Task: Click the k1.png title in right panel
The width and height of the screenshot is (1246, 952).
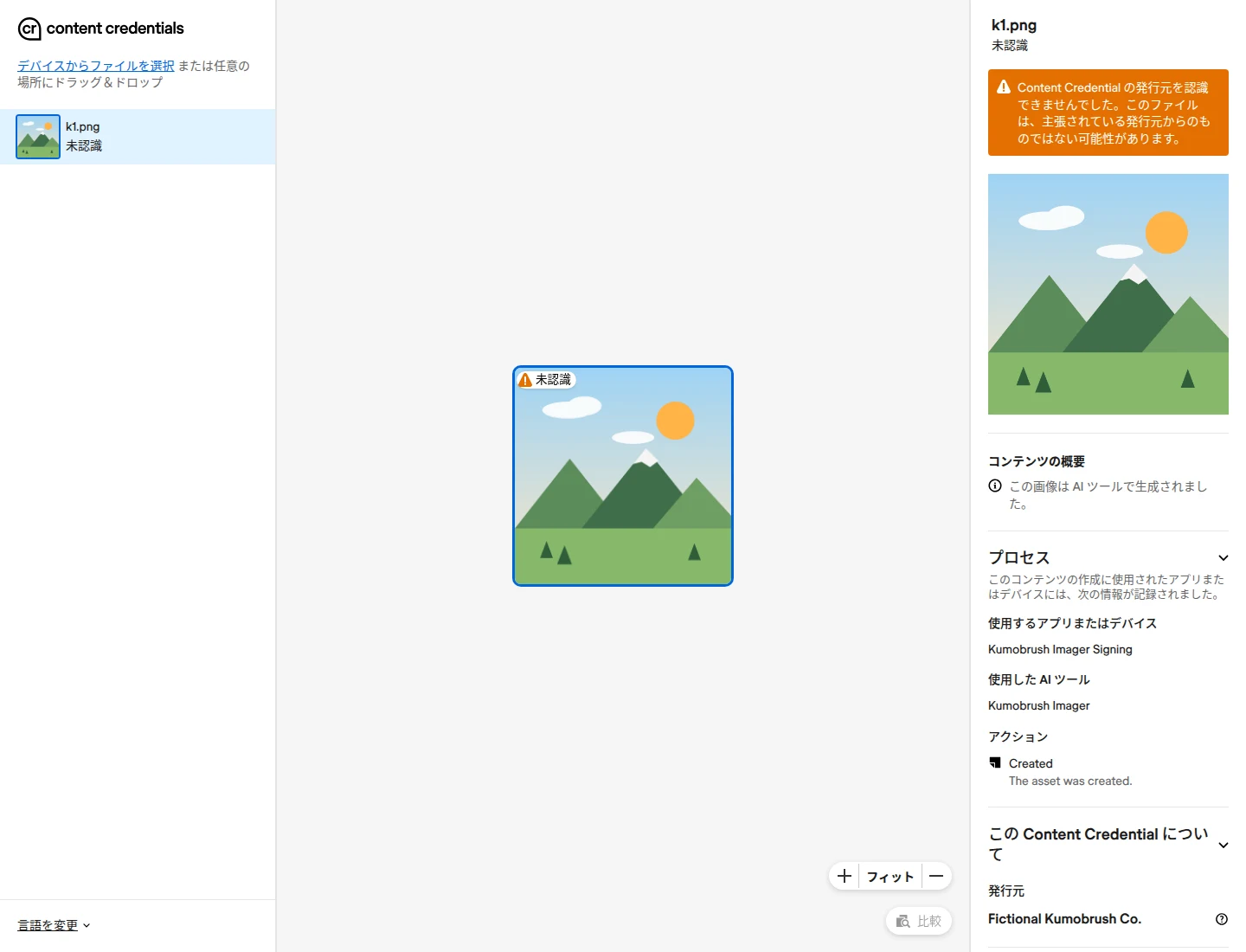Action: point(1014,25)
